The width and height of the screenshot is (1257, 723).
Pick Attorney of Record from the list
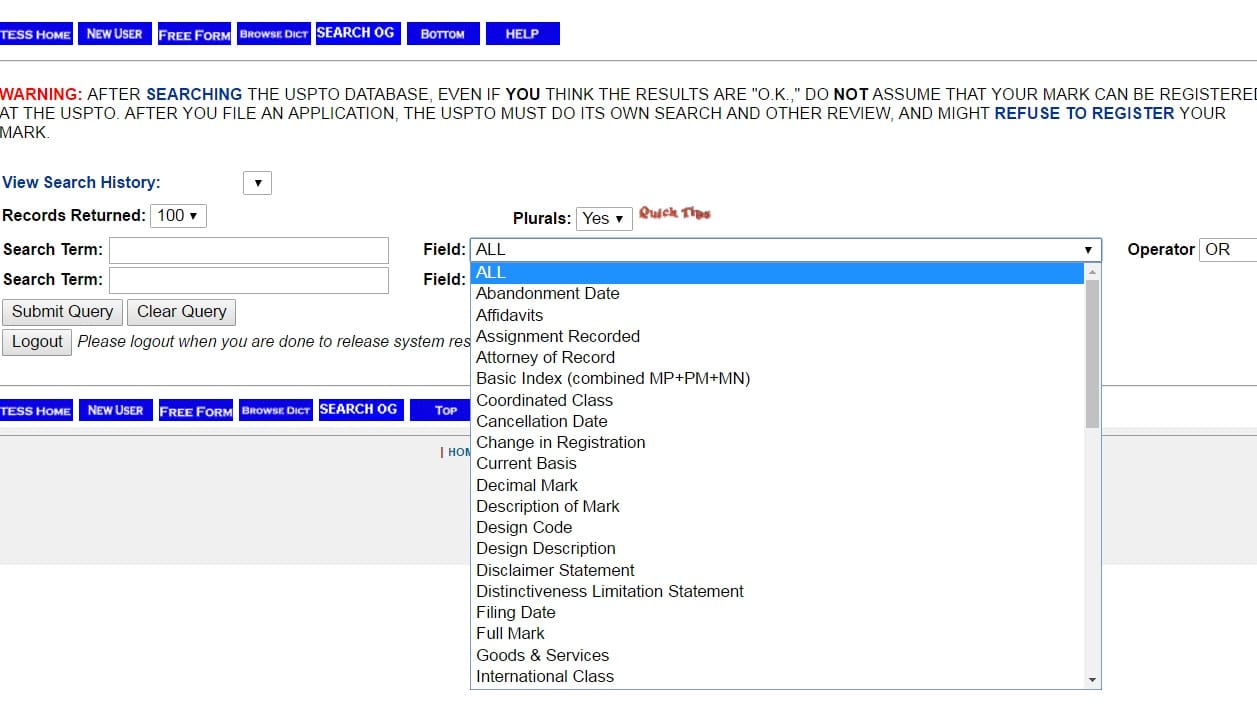click(x=545, y=357)
